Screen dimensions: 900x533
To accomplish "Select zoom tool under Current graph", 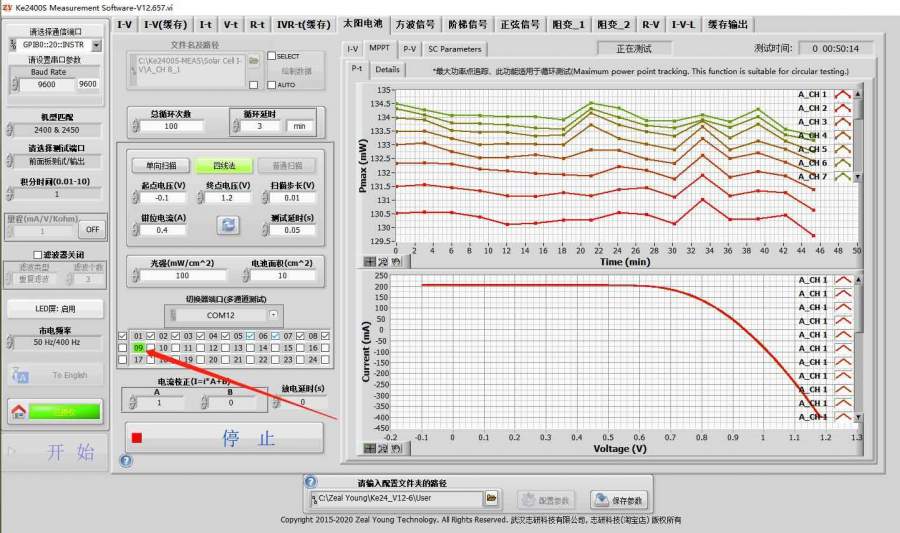I will click(383, 448).
